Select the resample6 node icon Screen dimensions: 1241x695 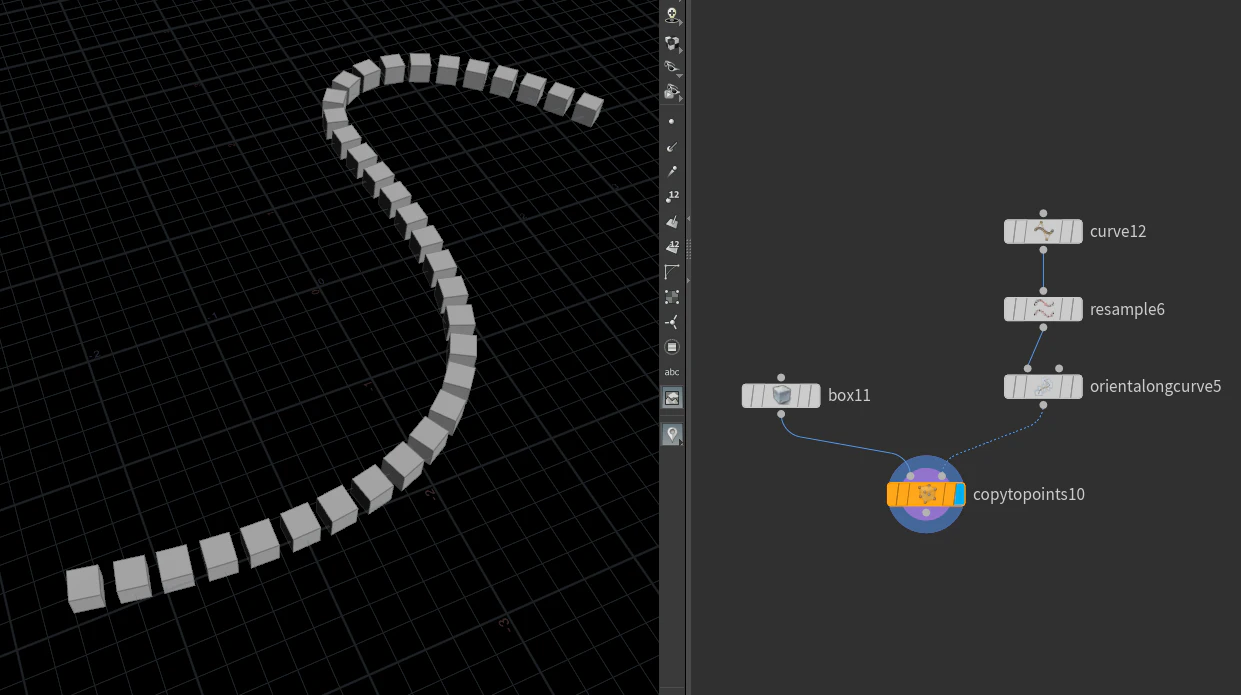pyautogui.click(x=1043, y=309)
